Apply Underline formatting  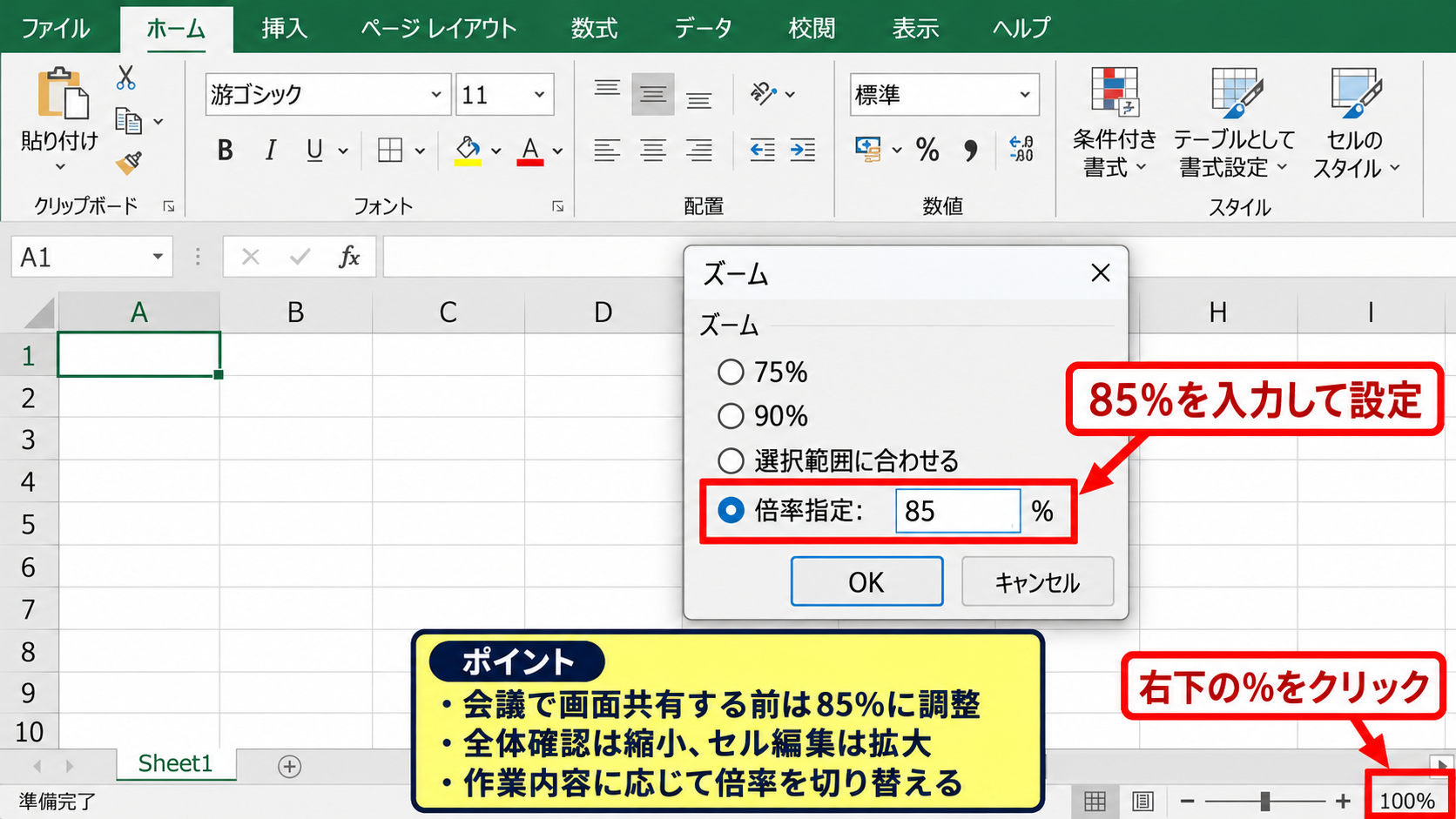pos(314,151)
